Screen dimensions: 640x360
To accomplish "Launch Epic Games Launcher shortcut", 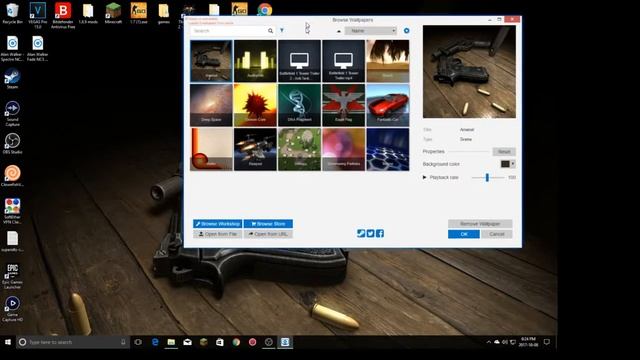I will point(12,276).
